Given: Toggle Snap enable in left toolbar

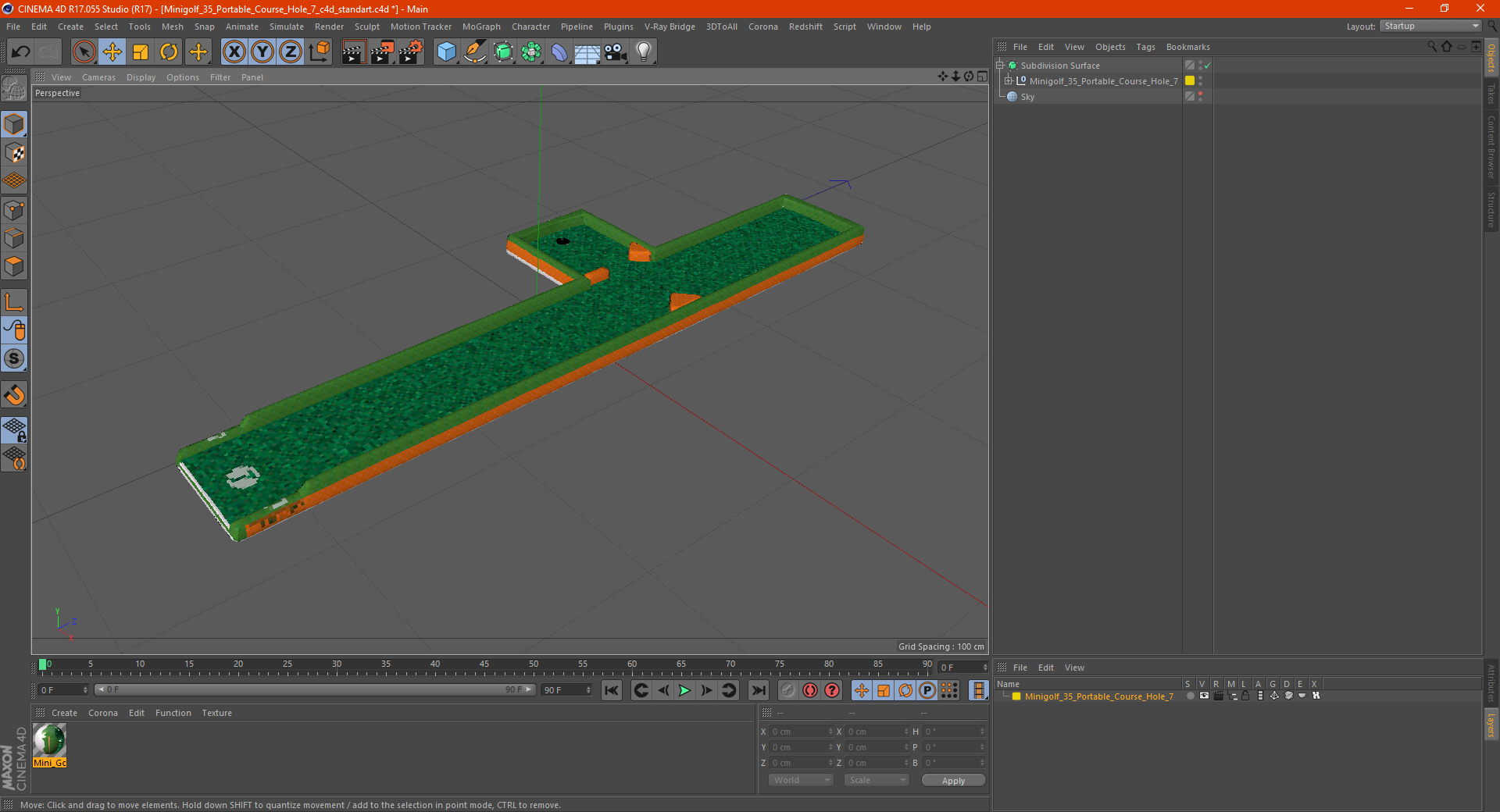Looking at the screenshot, I should [x=14, y=359].
